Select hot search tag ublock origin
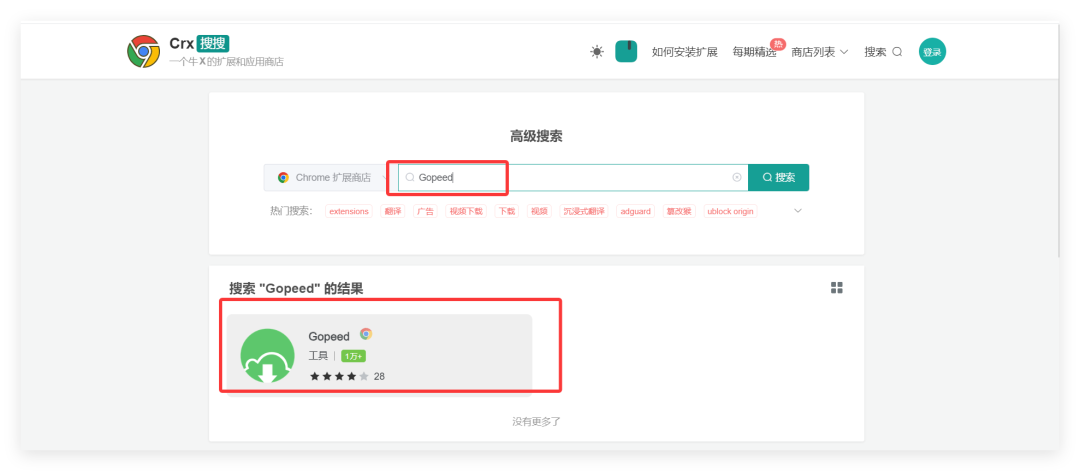 (730, 211)
